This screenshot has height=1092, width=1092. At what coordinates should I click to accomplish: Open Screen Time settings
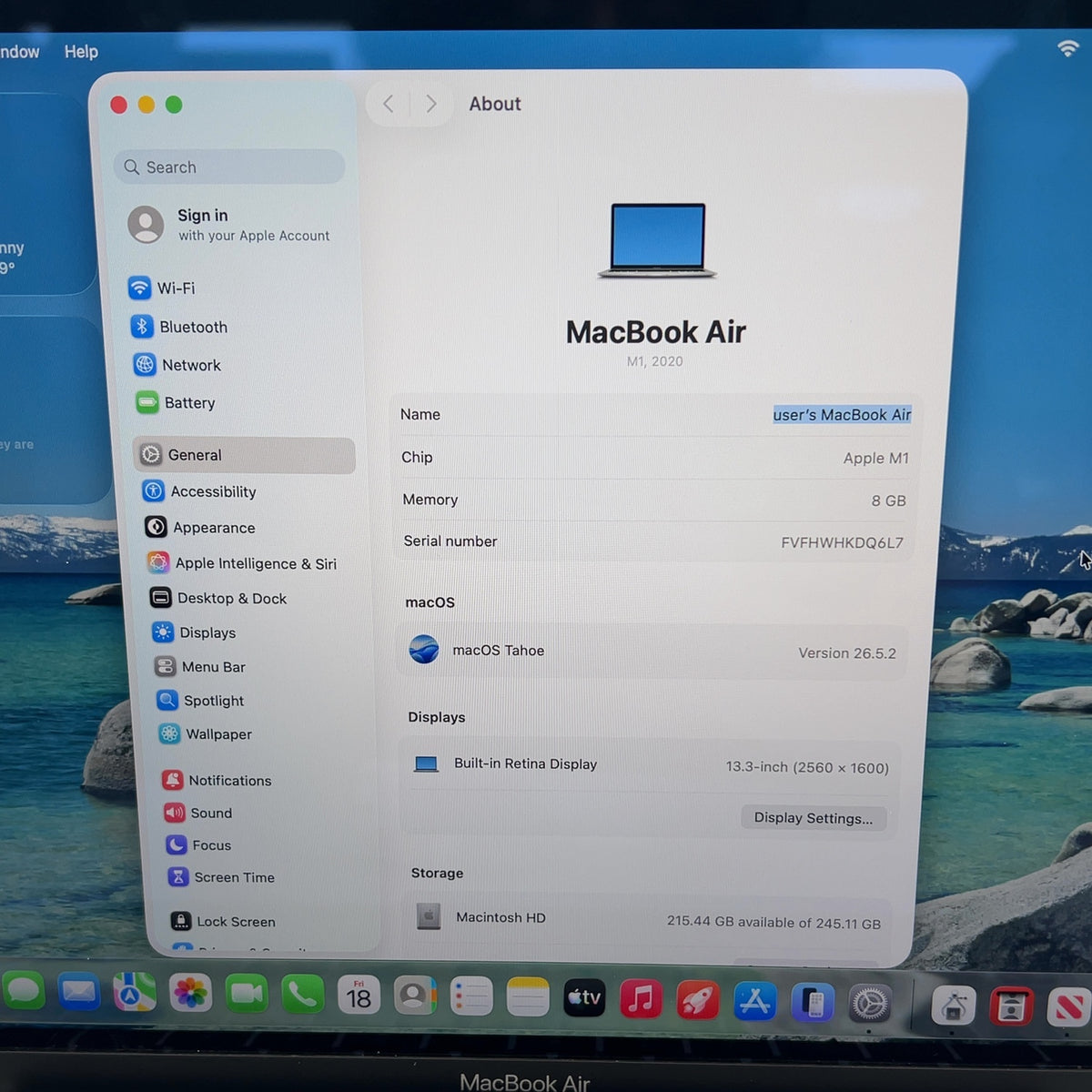[x=221, y=877]
